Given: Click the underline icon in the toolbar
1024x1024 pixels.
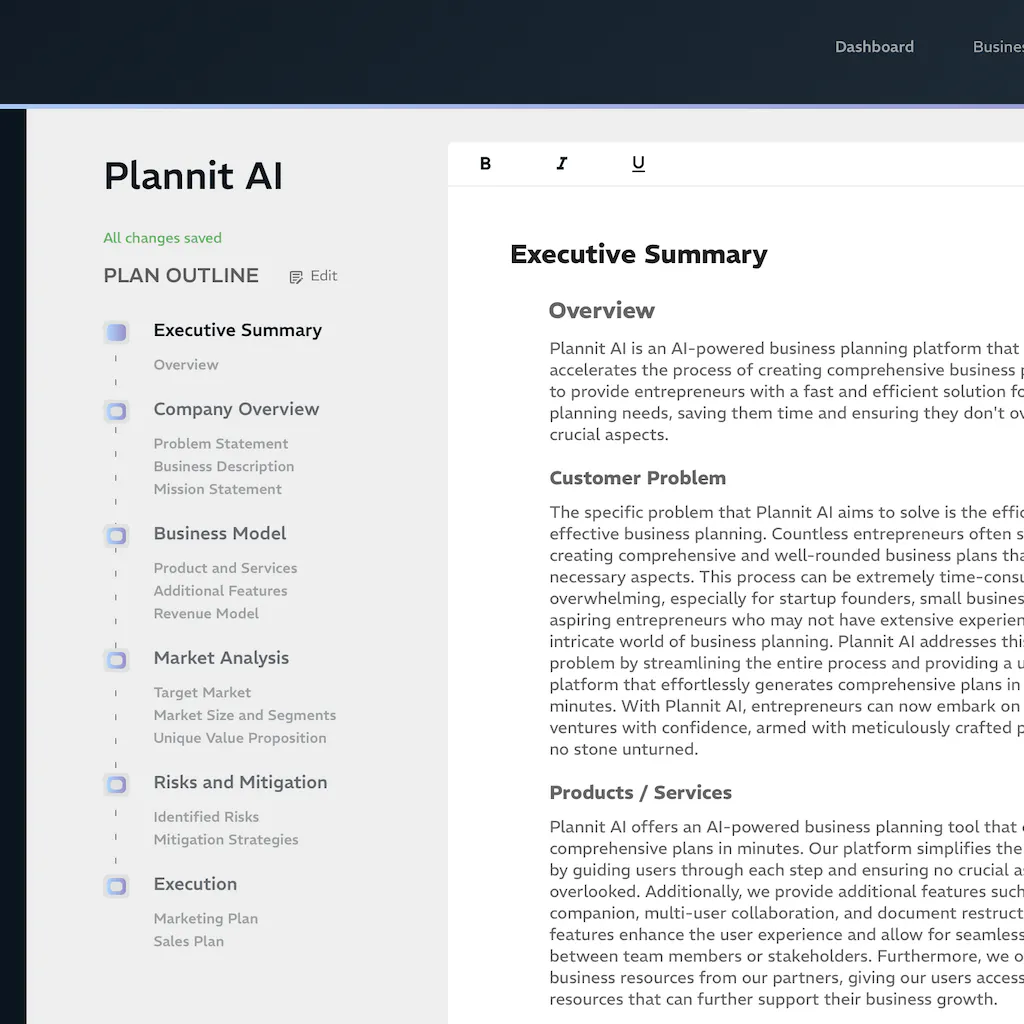Looking at the screenshot, I should coord(638,163).
